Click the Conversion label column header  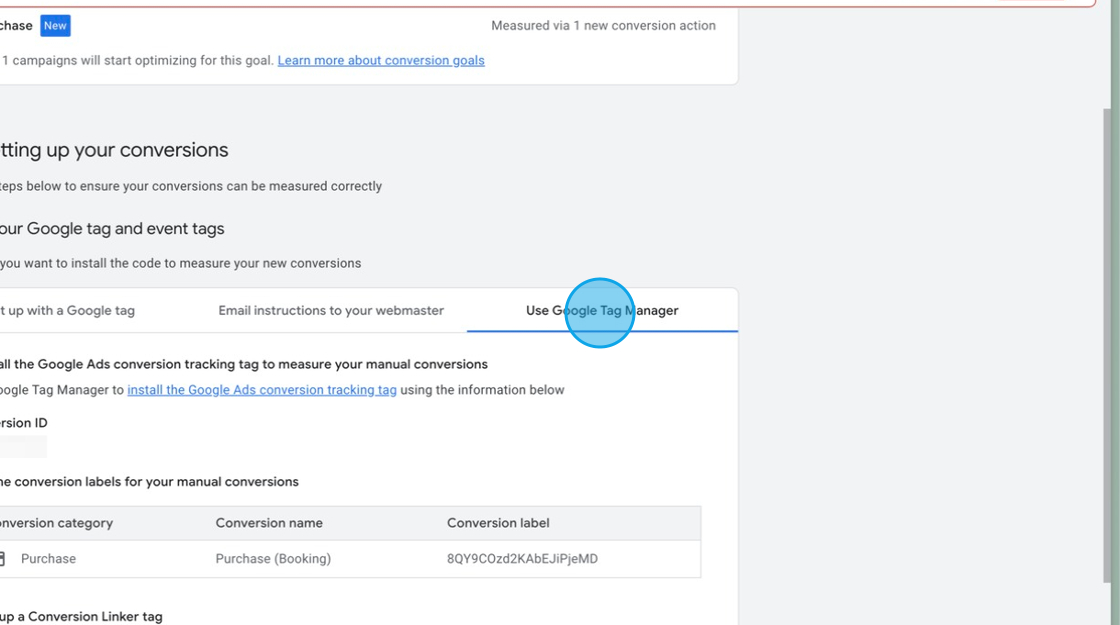(498, 523)
